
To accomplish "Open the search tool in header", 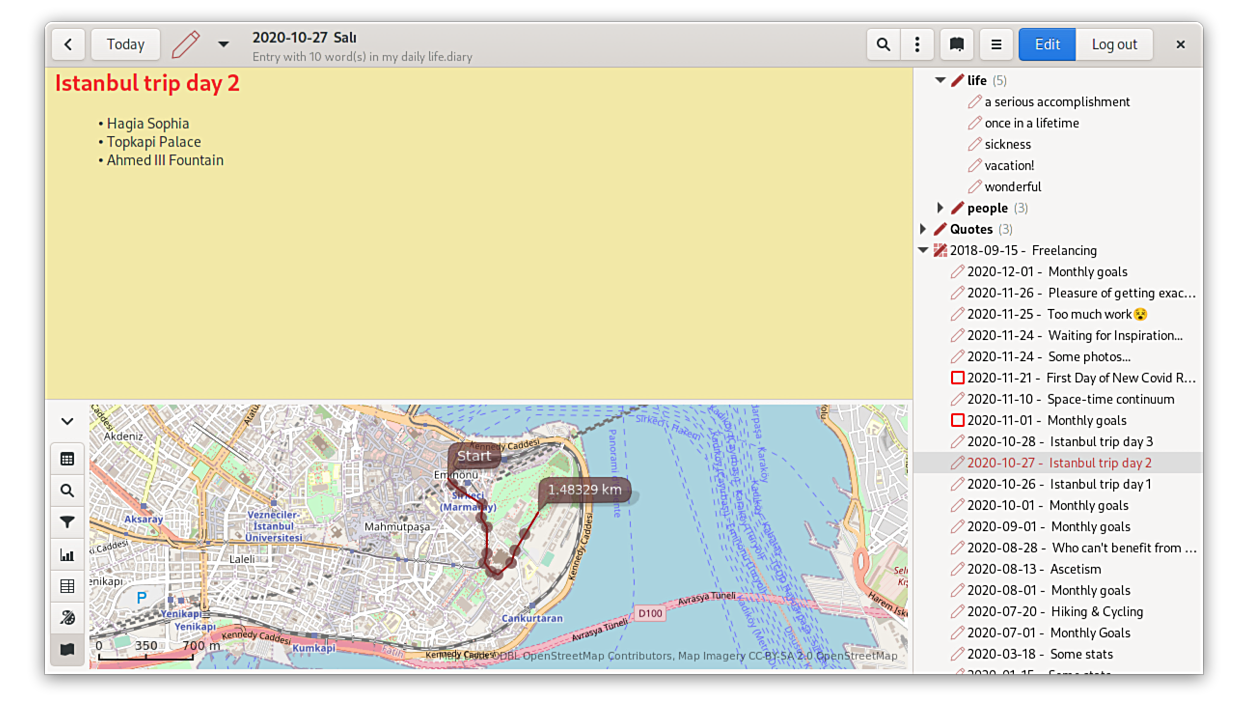I will click(x=883, y=44).
